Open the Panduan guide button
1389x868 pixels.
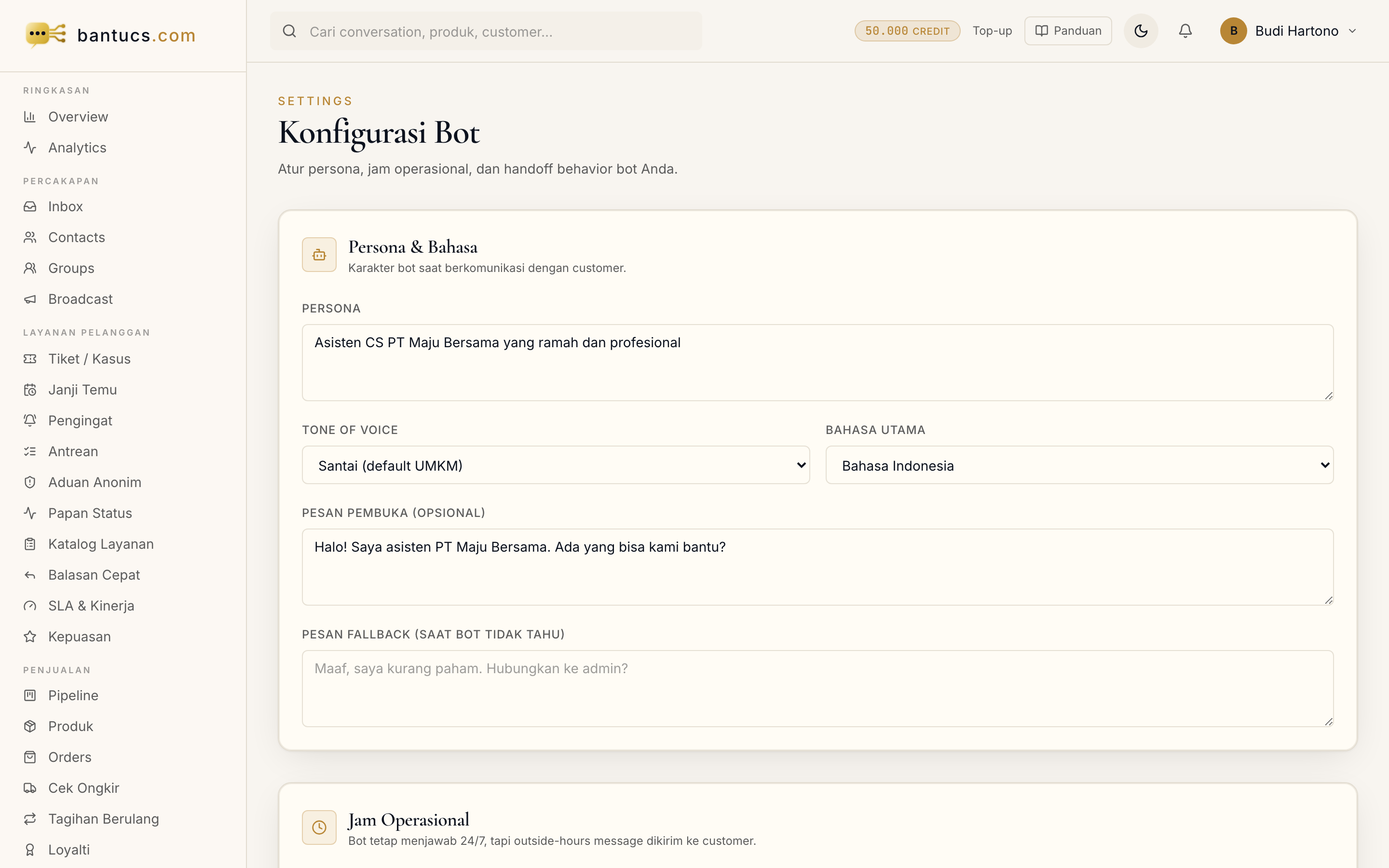[x=1068, y=31]
